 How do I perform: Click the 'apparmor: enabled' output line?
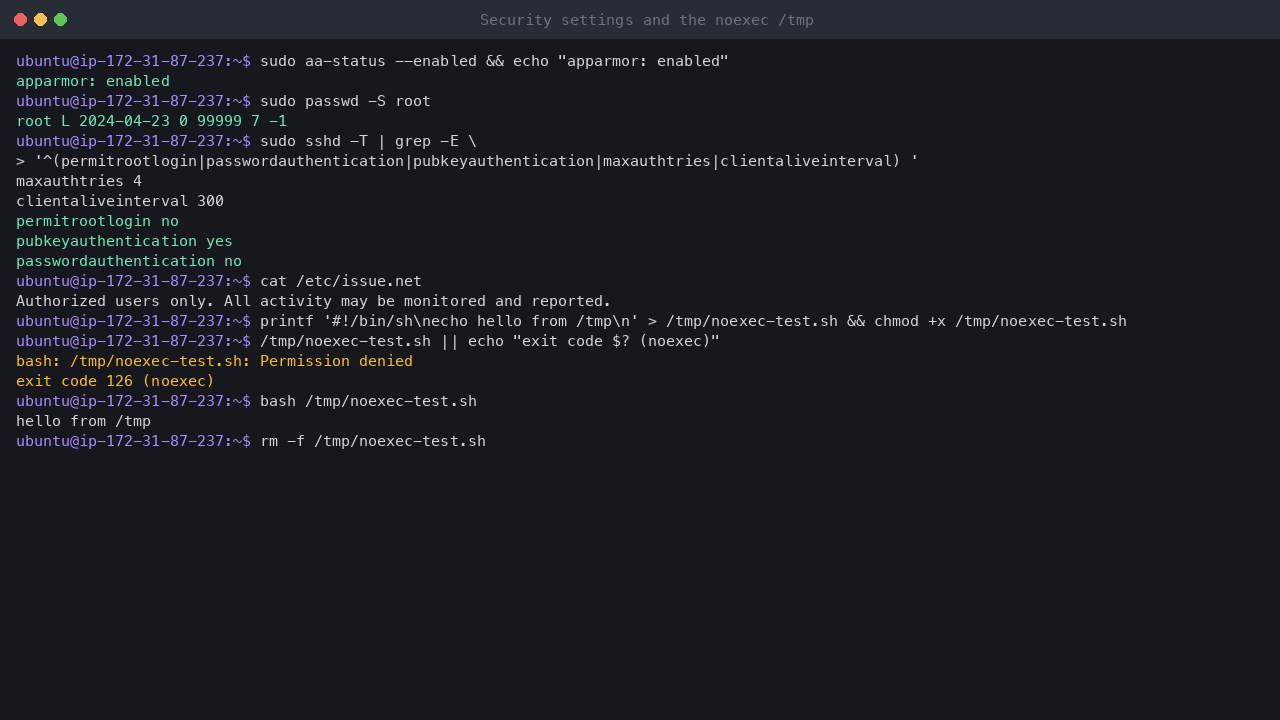[93, 81]
